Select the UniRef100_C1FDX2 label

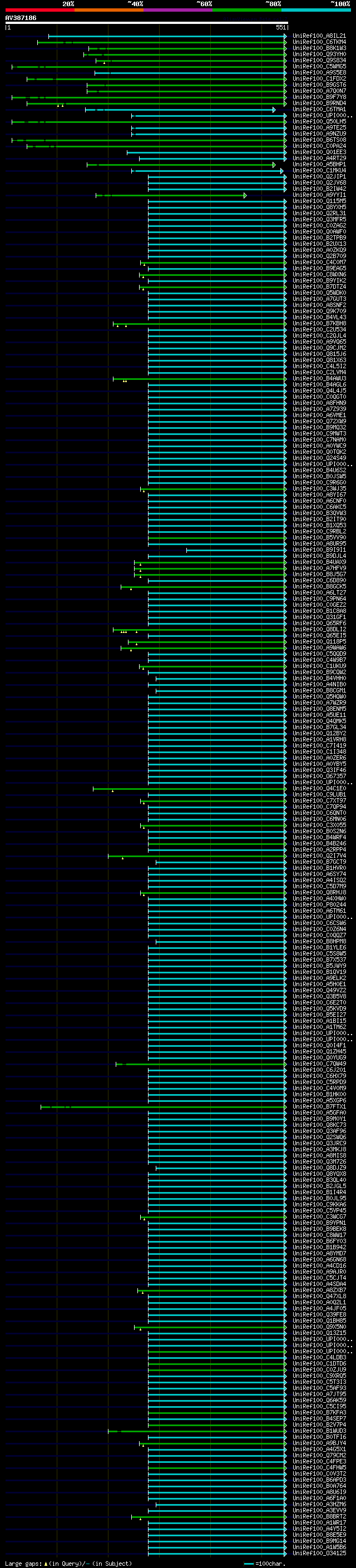[x=319, y=78]
